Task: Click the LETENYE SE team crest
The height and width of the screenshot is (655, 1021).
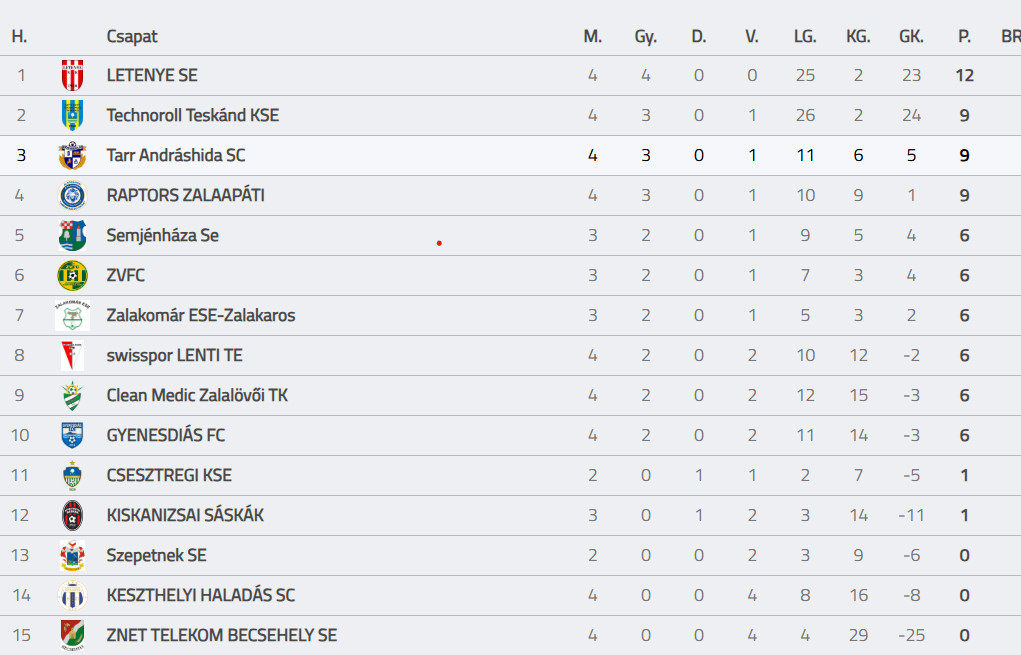Action: (72, 76)
